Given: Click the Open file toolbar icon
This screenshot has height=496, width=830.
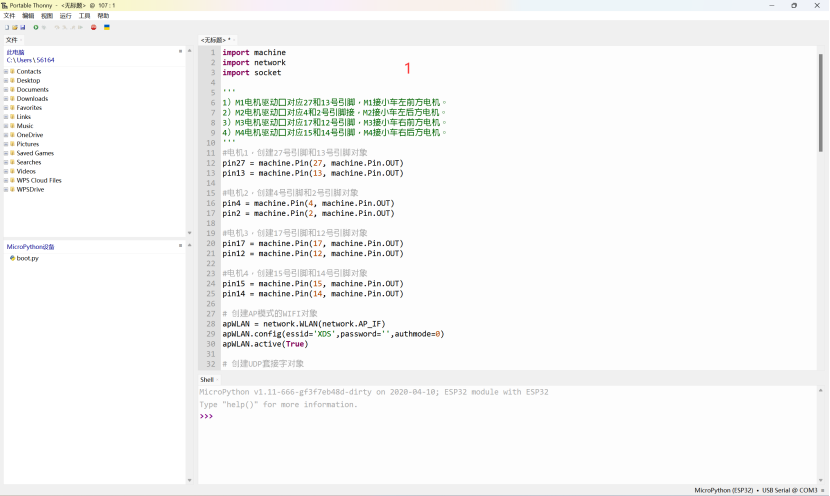Looking at the screenshot, I should [15, 28].
